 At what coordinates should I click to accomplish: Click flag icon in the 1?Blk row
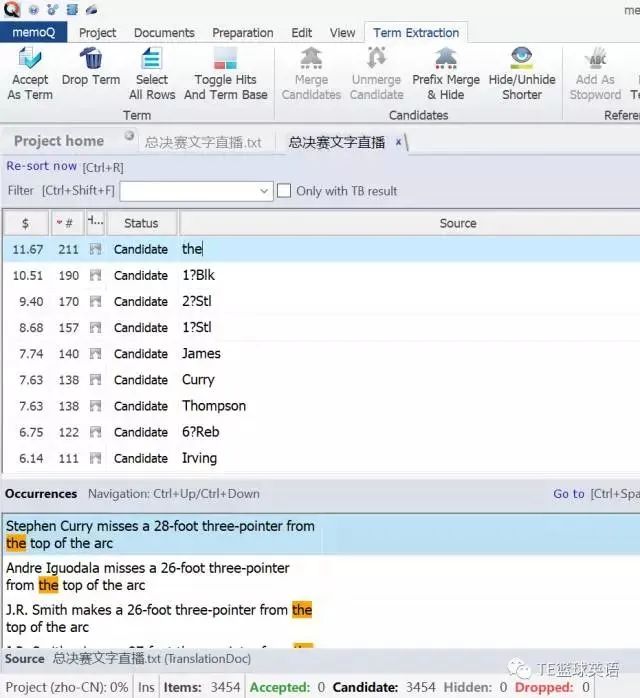[95, 276]
